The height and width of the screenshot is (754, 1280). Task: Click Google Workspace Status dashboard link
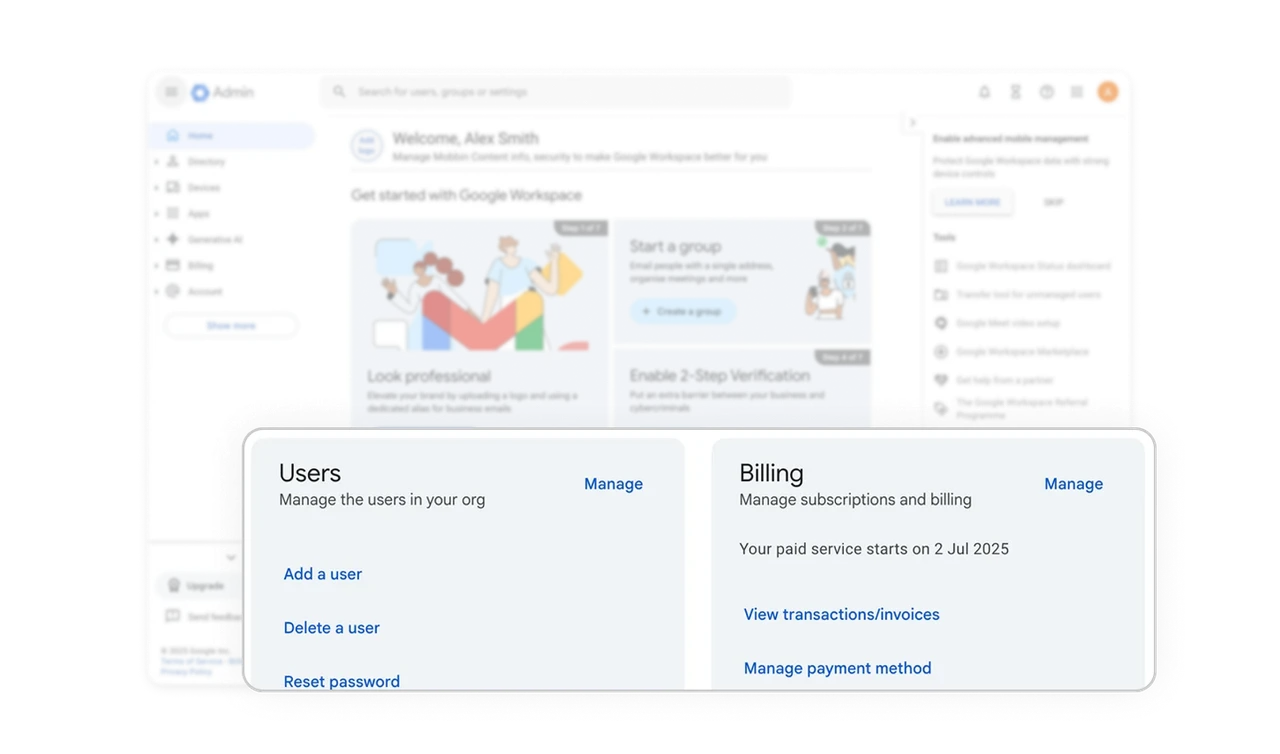point(1033,266)
